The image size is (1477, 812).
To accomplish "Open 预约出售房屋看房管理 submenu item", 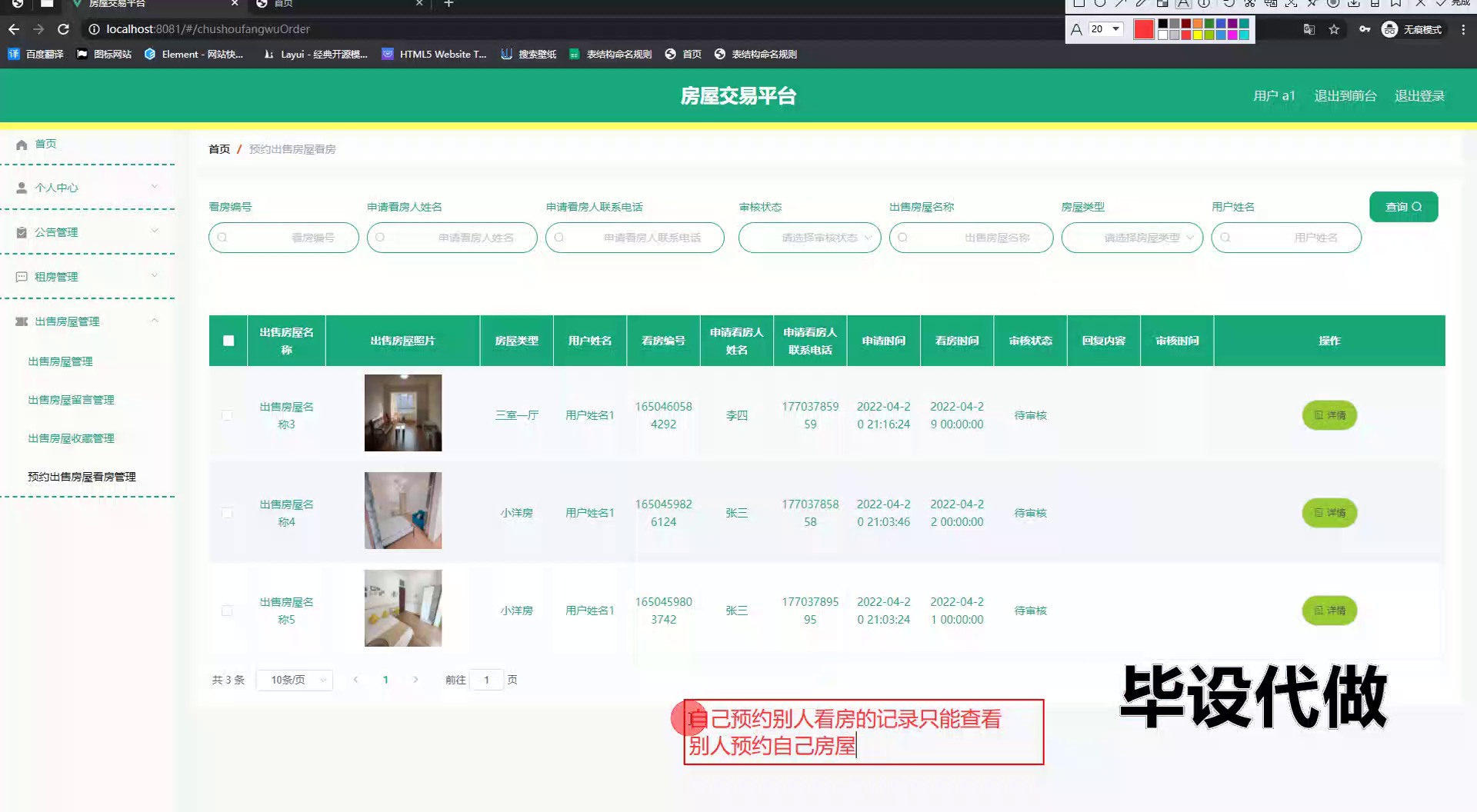I will click(x=82, y=477).
